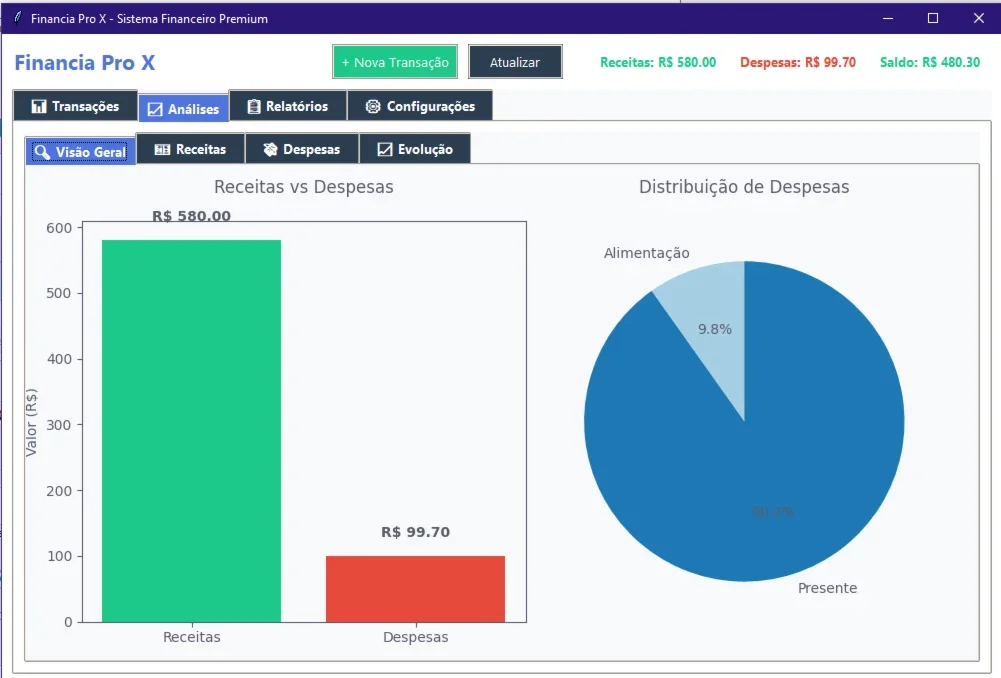Click the red Despesas bar in chart

pos(416,589)
